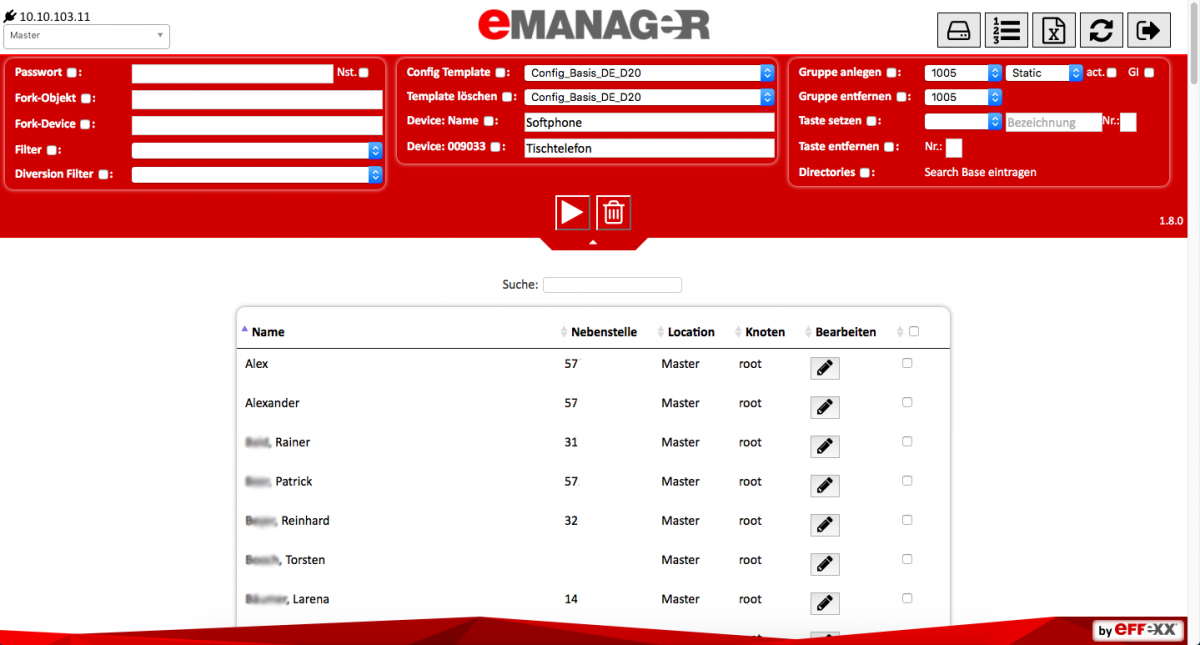Open Gruppe anlegen 1005 dropdown
Image resolution: width=1200 pixels, height=645 pixels.
point(964,73)
